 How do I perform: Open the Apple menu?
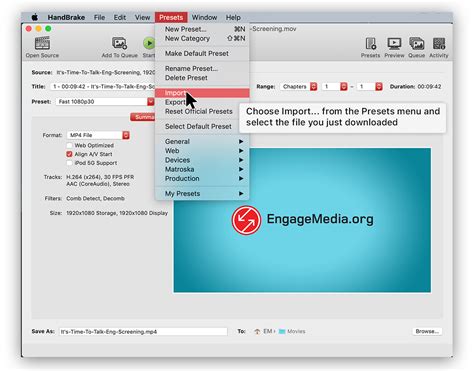click(34, 17)
